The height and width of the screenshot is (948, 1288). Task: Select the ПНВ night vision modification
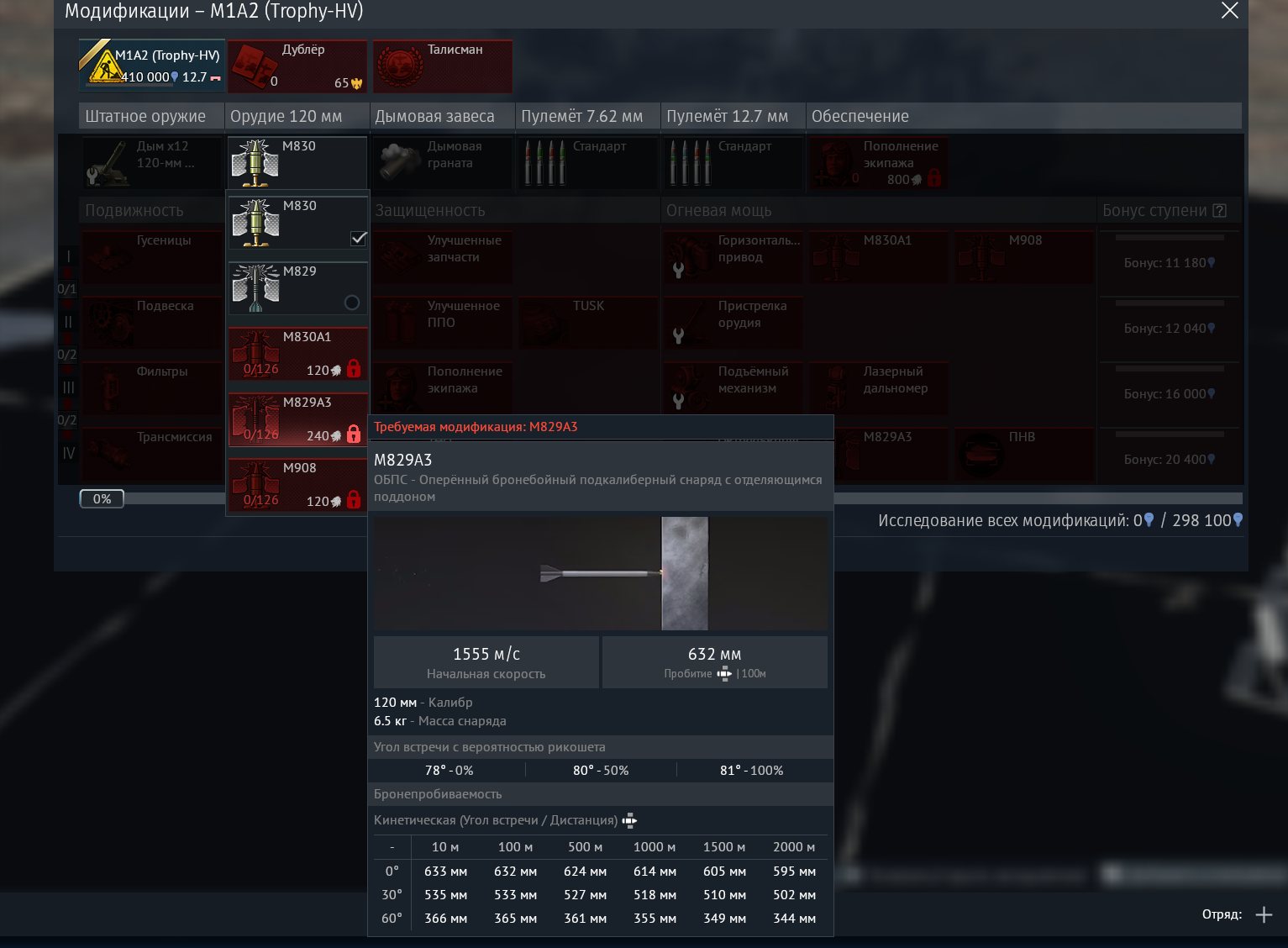click(1024, 453)
